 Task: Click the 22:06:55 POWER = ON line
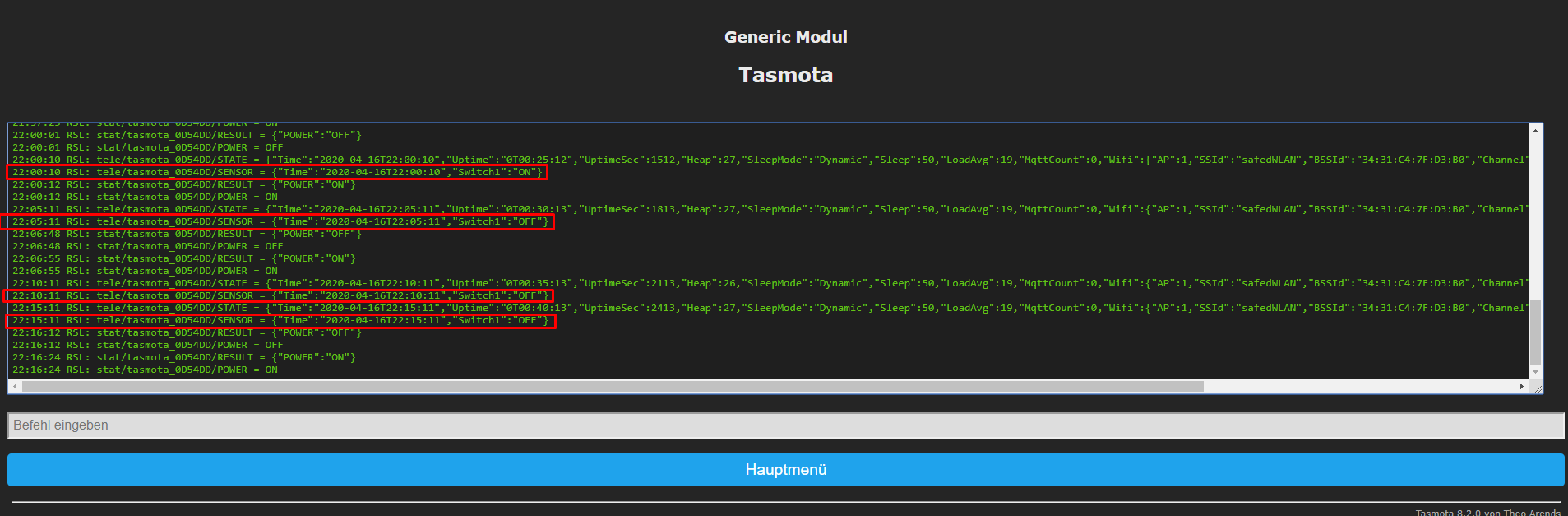coord(145,271)
